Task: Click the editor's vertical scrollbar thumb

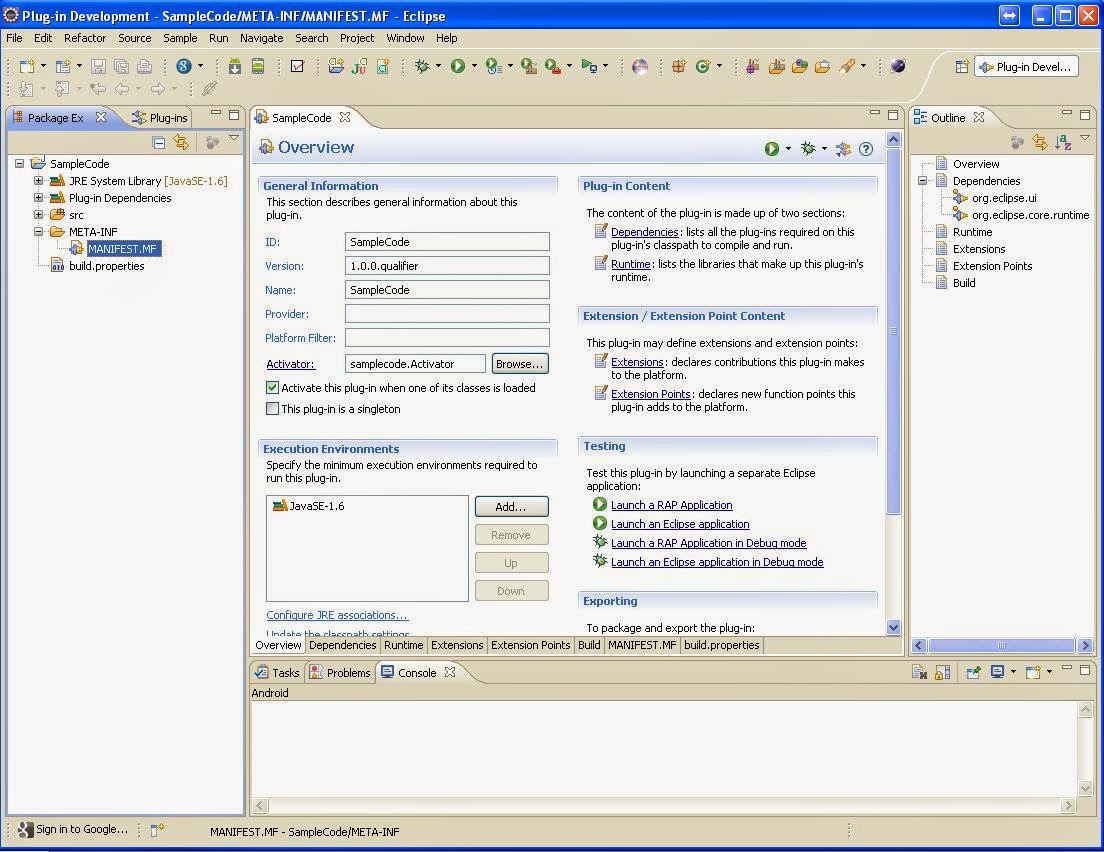Action: pyautogui.click(x=893, y=332)
